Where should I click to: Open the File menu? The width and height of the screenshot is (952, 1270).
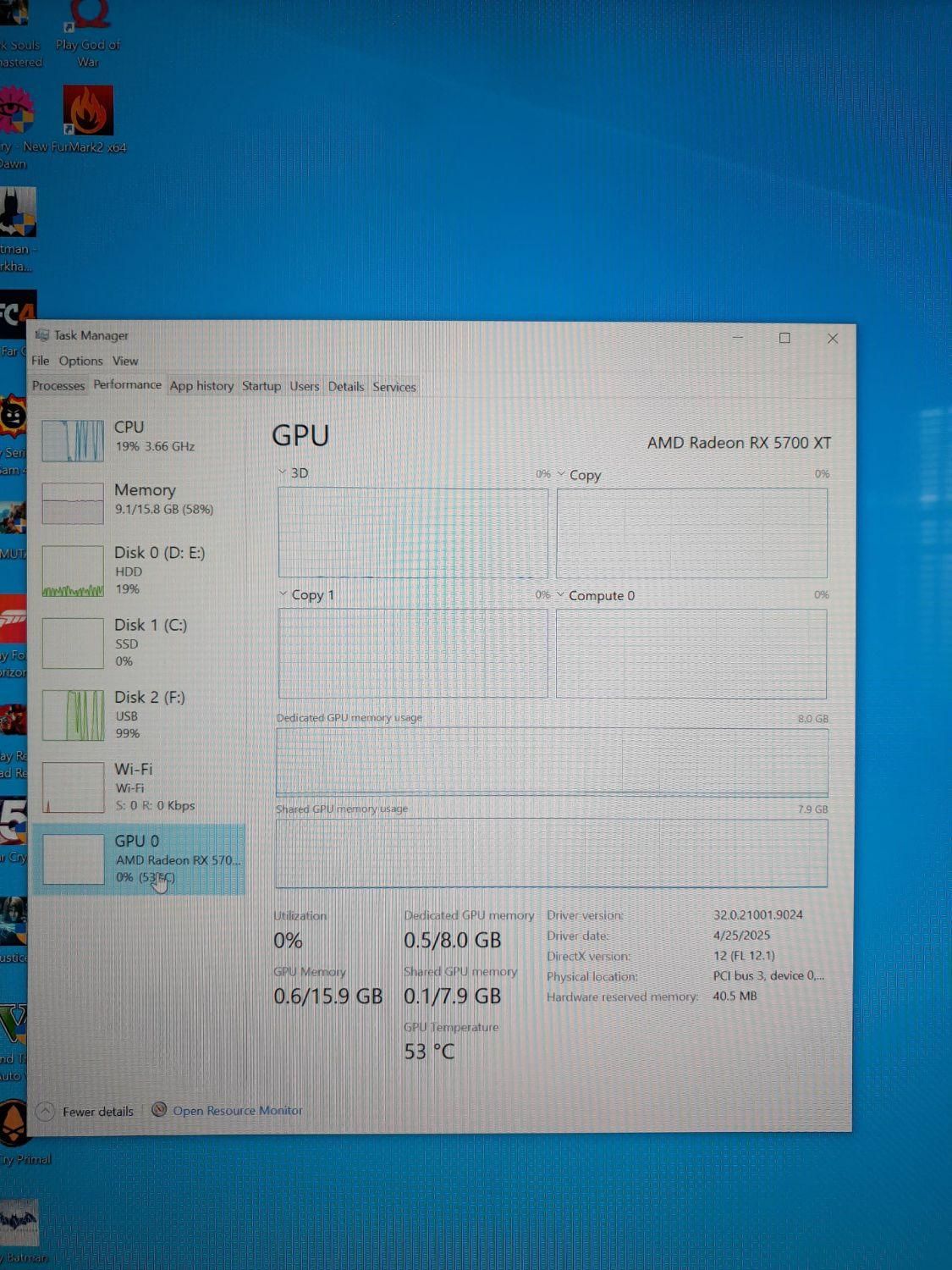(x=40, y=361)
